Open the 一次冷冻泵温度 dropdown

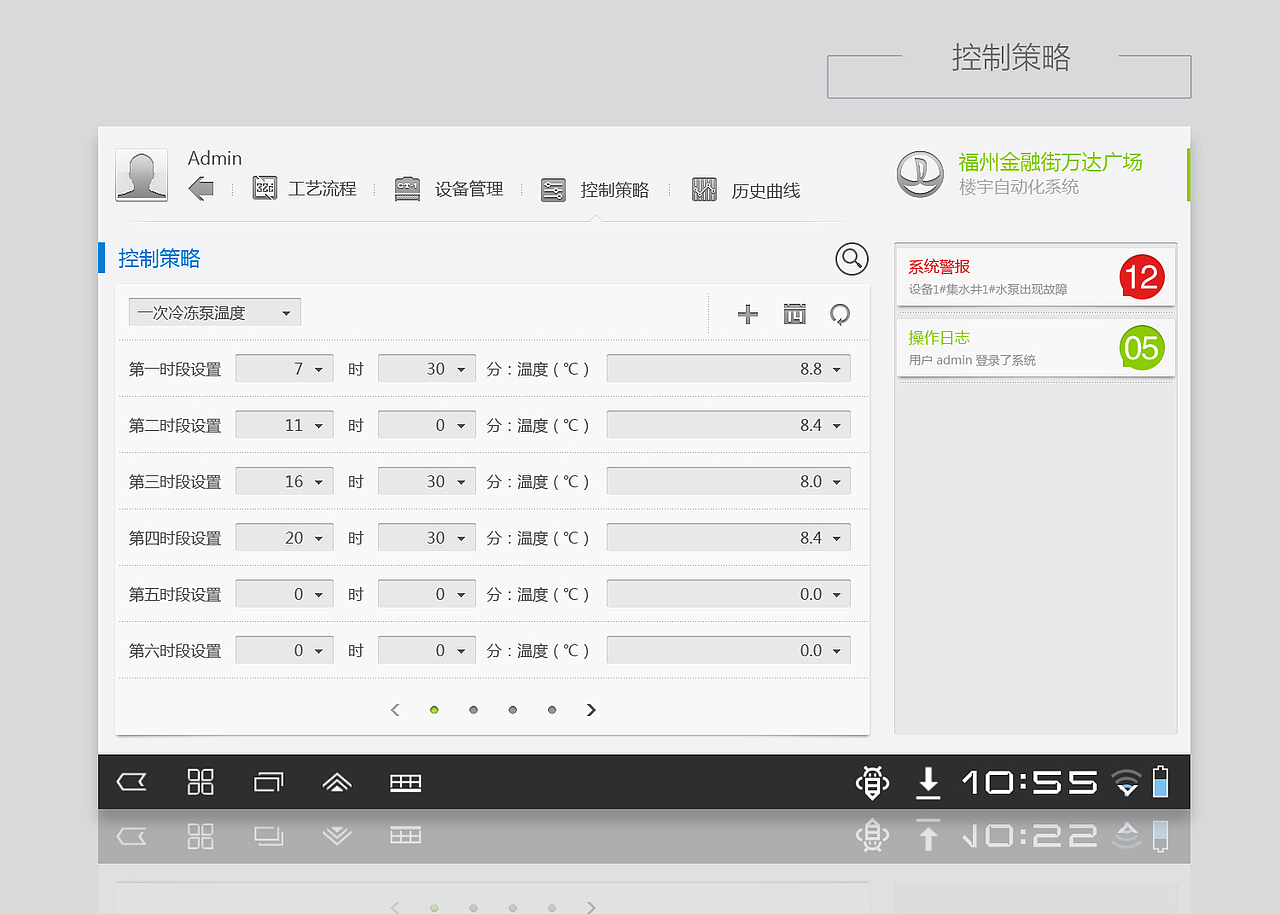click(x=215, y=312)
